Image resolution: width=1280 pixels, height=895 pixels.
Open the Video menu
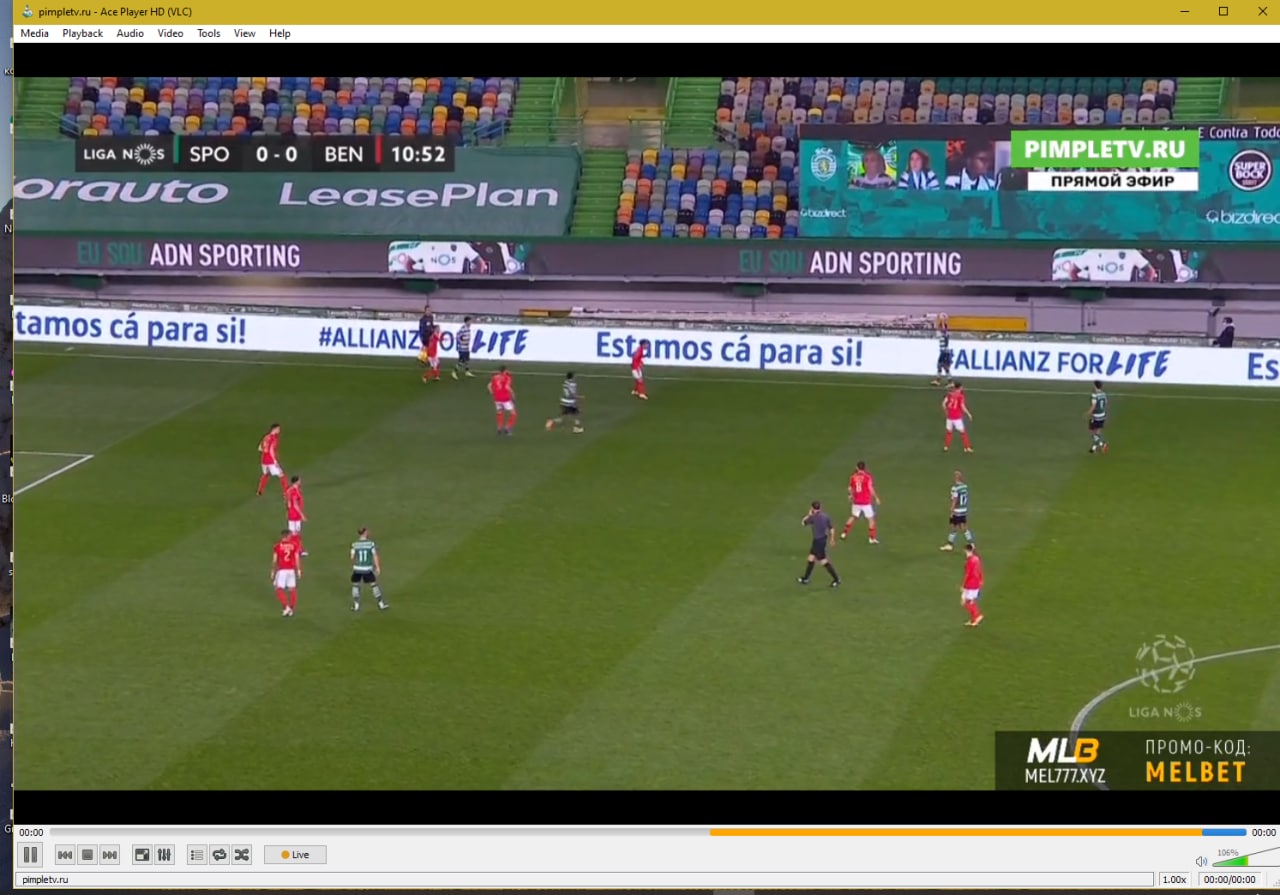[x=170, y=33]
